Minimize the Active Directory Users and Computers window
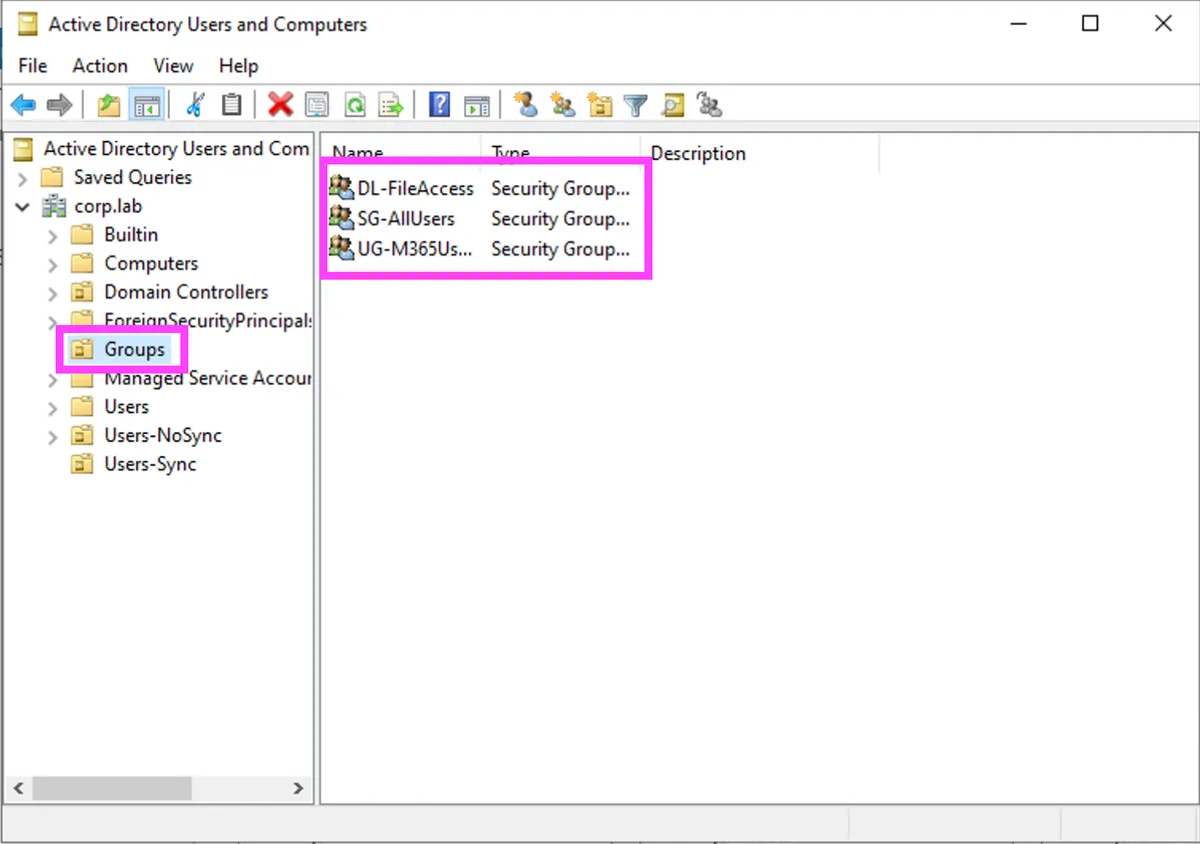This screenshot has width=1200, height=844. coord(1017,24)
